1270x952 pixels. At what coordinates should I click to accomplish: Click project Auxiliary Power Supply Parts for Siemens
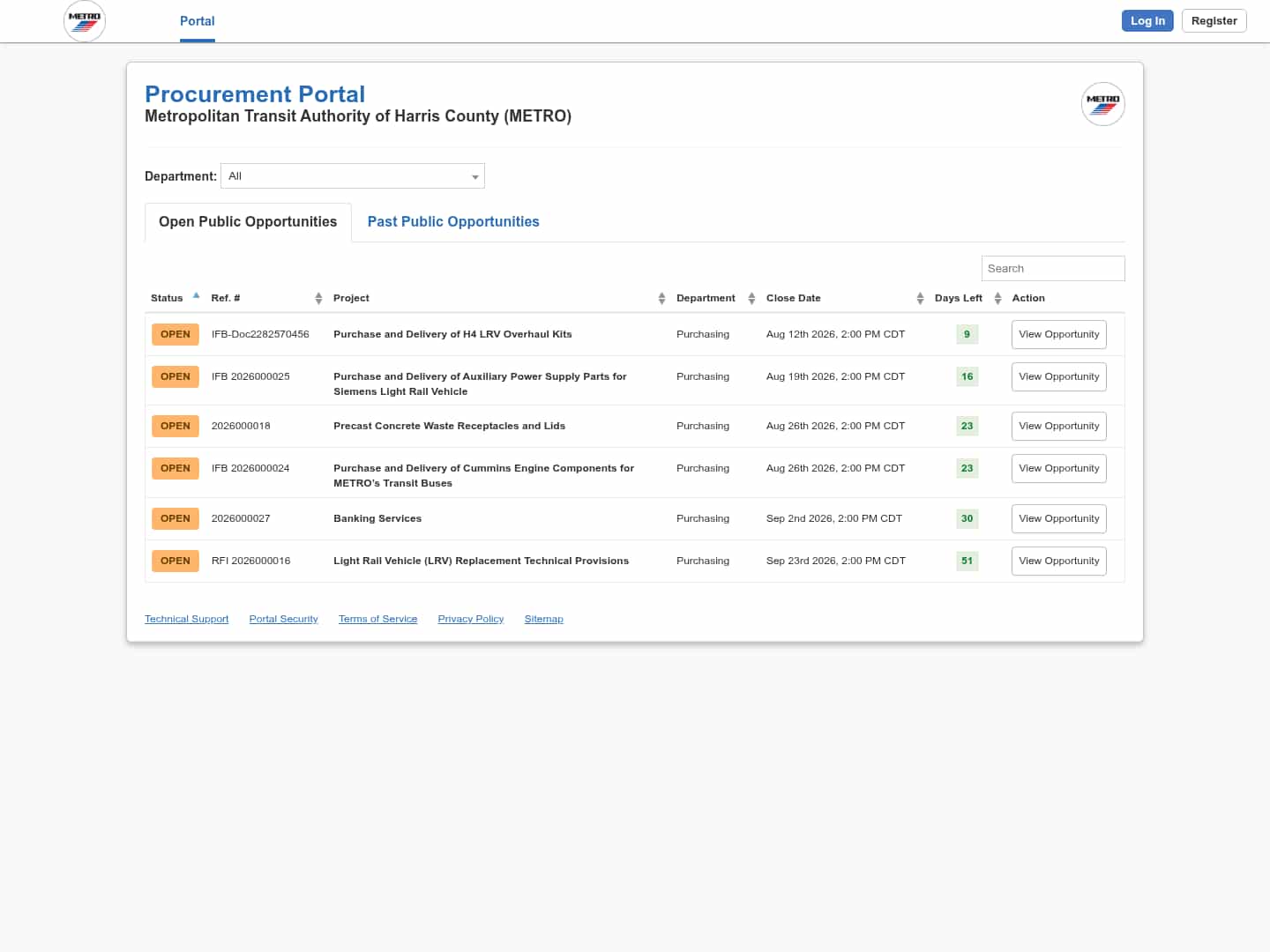[x=480, y=384]
